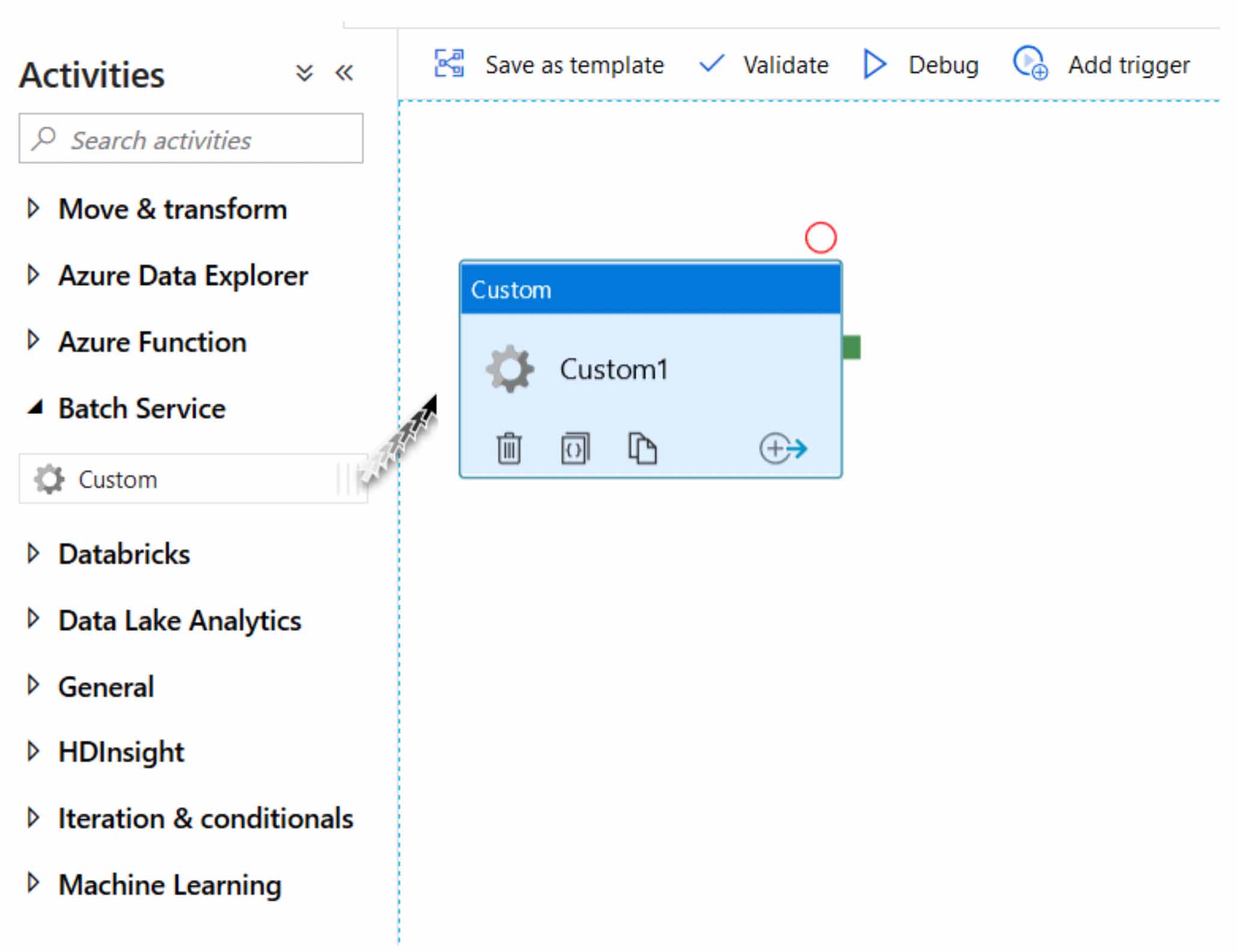
Task: Expand the HDInsight group arrow
Action: [x=34, y=751]
